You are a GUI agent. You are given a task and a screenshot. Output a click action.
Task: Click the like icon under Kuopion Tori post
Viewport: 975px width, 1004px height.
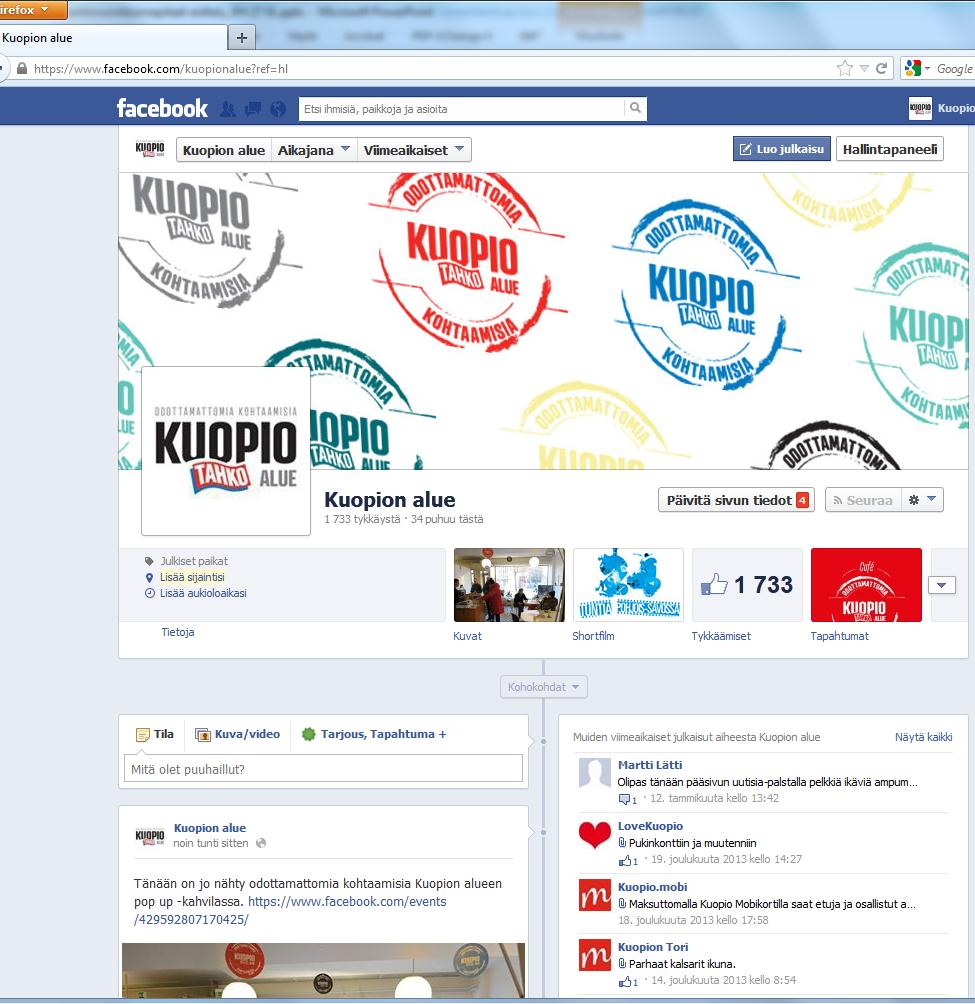625,982
